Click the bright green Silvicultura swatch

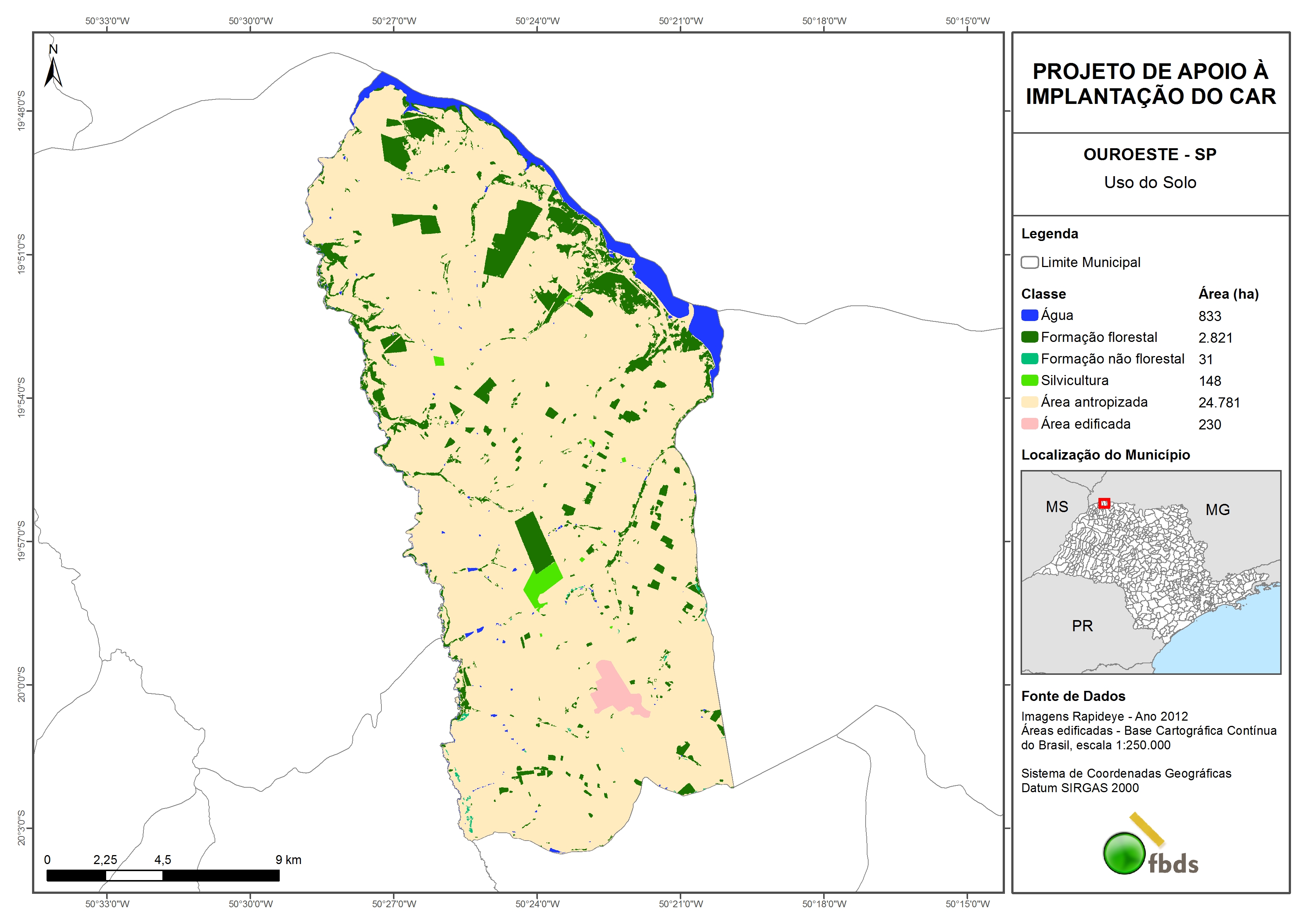[x=1029, y=380]
